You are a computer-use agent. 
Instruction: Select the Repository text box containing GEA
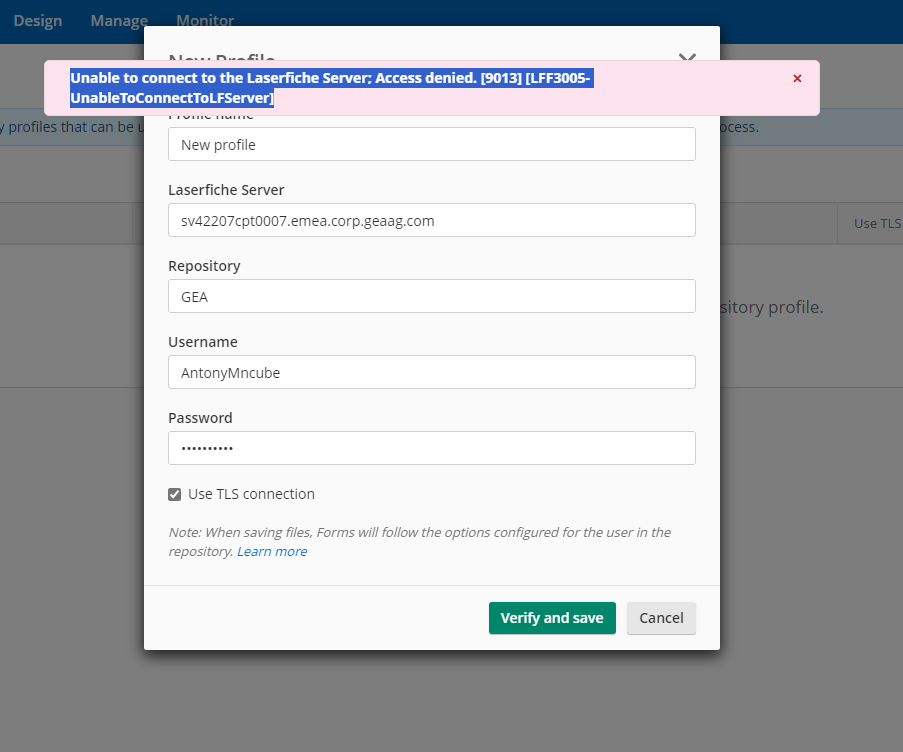click(431, 296)
